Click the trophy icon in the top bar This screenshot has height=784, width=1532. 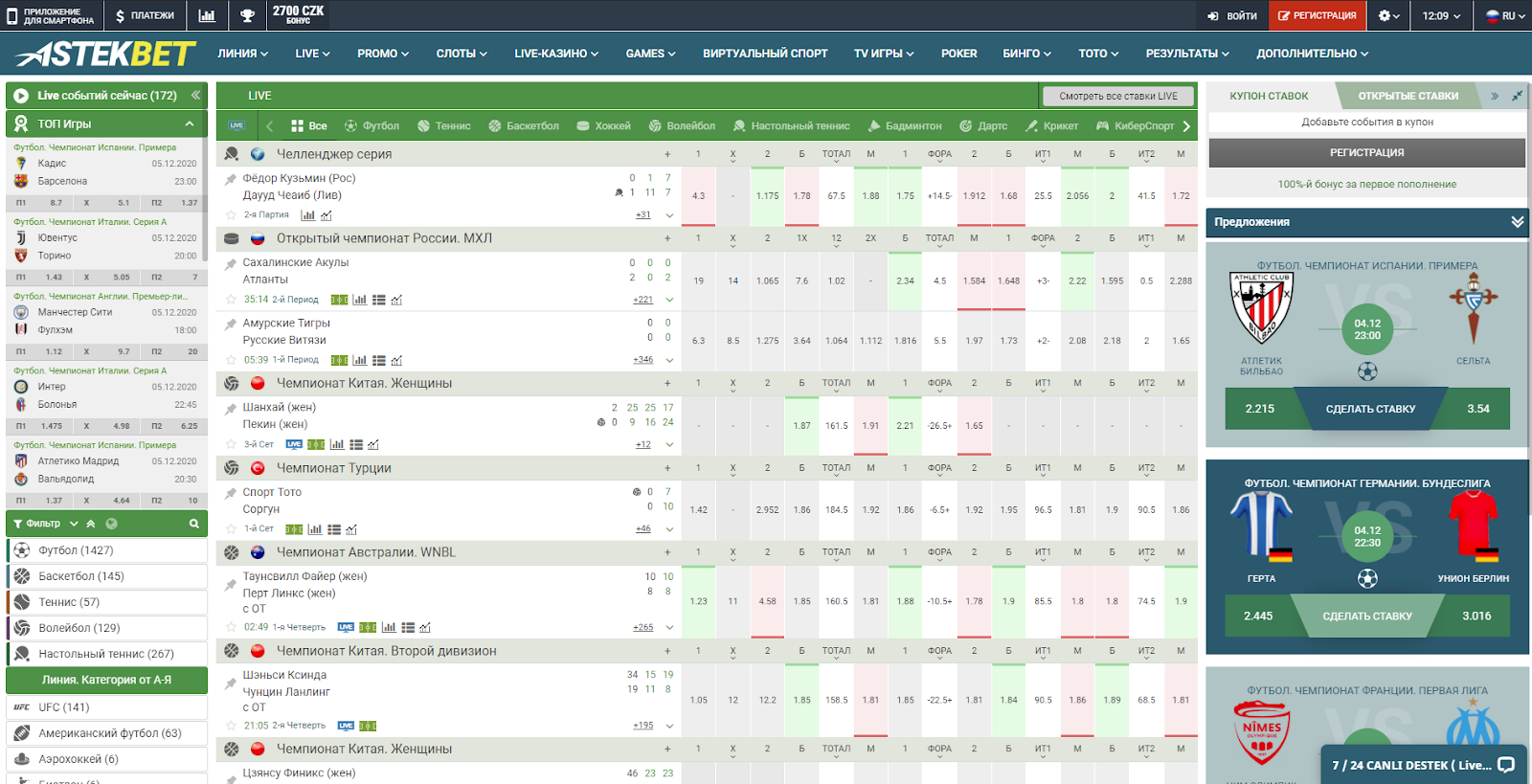pyautogui.click(x=247, y=15)
